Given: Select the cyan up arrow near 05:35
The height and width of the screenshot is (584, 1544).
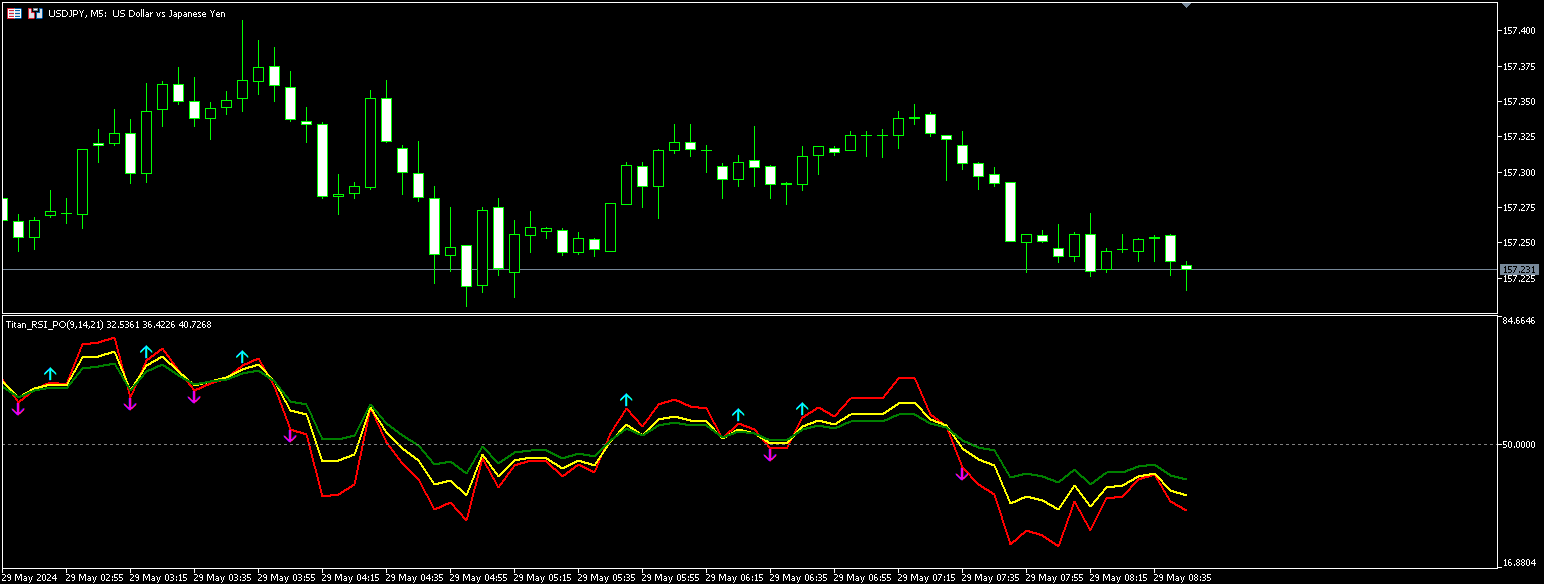Looking at the screenshot, I should 626,400.
